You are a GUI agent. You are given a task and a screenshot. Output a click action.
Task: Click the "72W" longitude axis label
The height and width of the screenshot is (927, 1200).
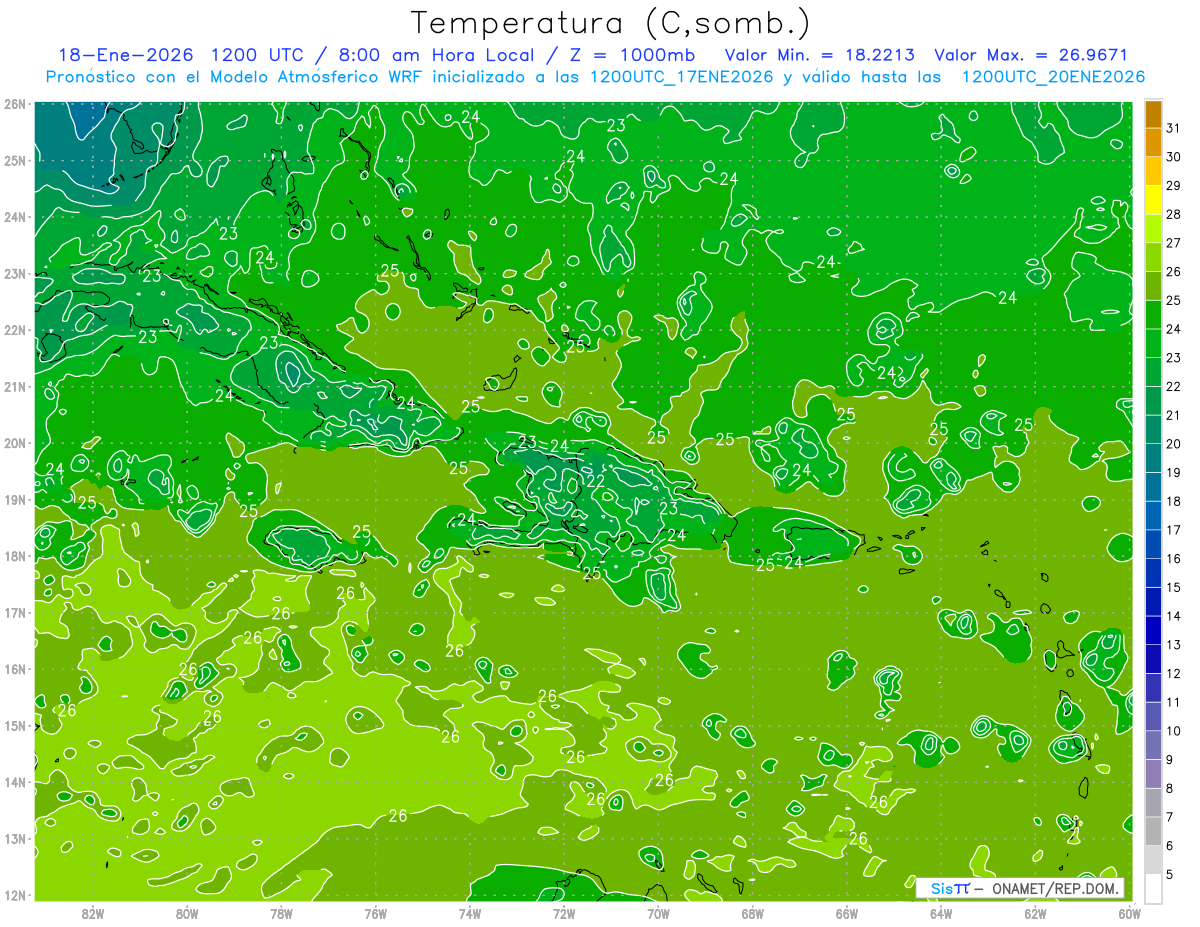pos(563,913)
